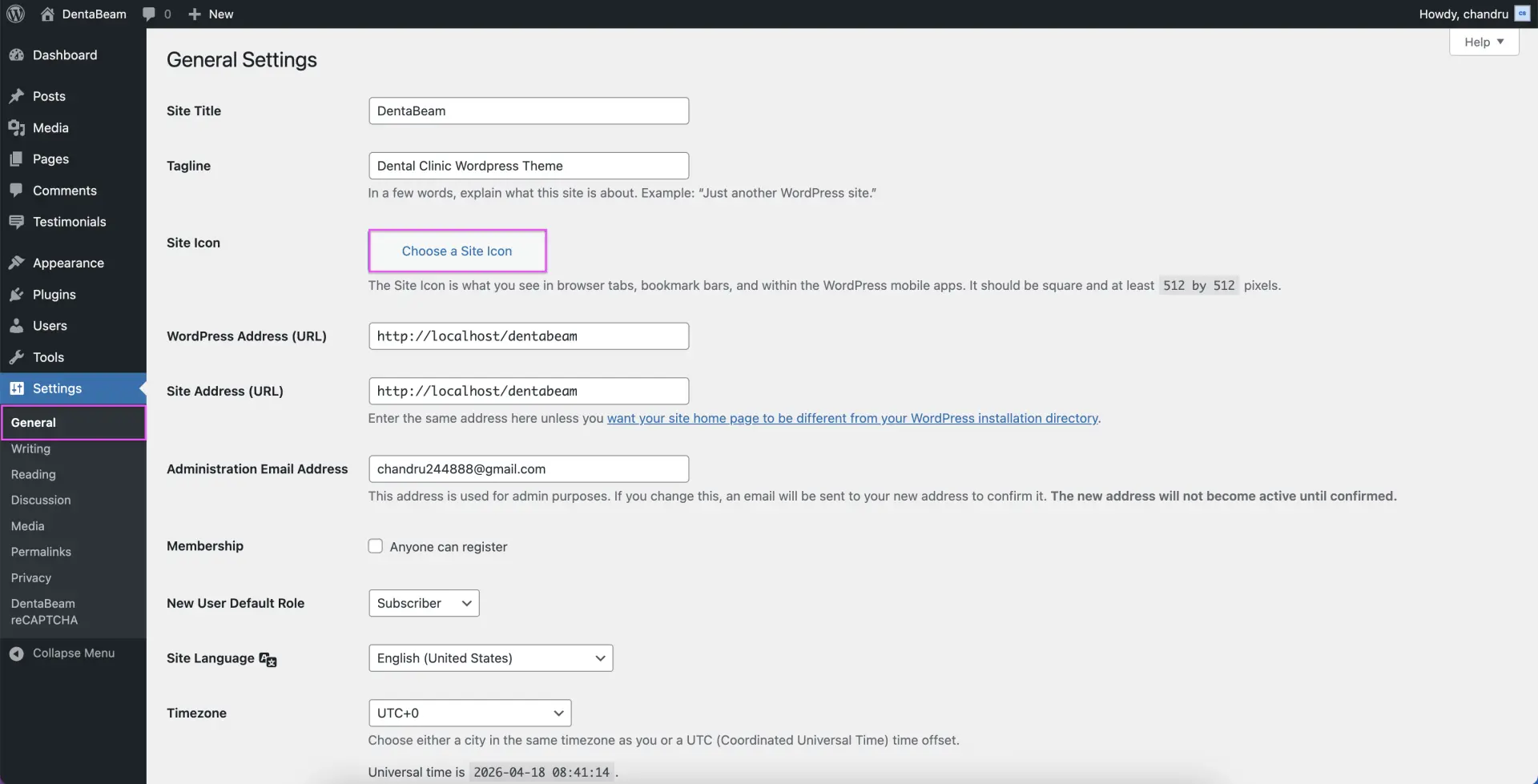Screen dimensions: 1538x784
Task: Click the universal time value 2026-04-18 08:41:14
Action: (542, 773)
